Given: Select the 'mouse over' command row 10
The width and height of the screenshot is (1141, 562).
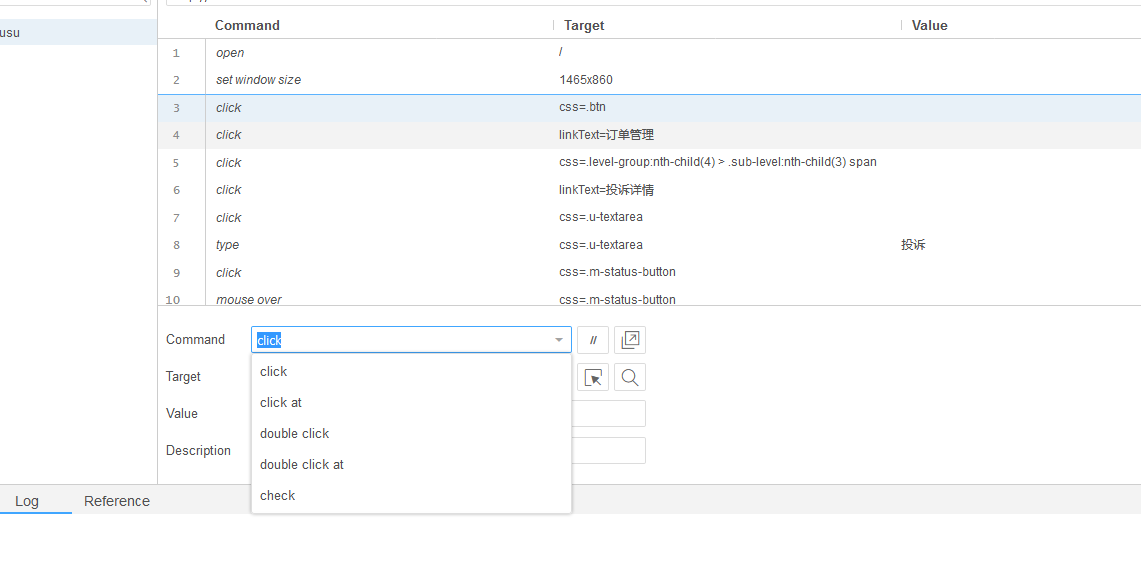Looking at the screenshot, I should pos(649,298).
